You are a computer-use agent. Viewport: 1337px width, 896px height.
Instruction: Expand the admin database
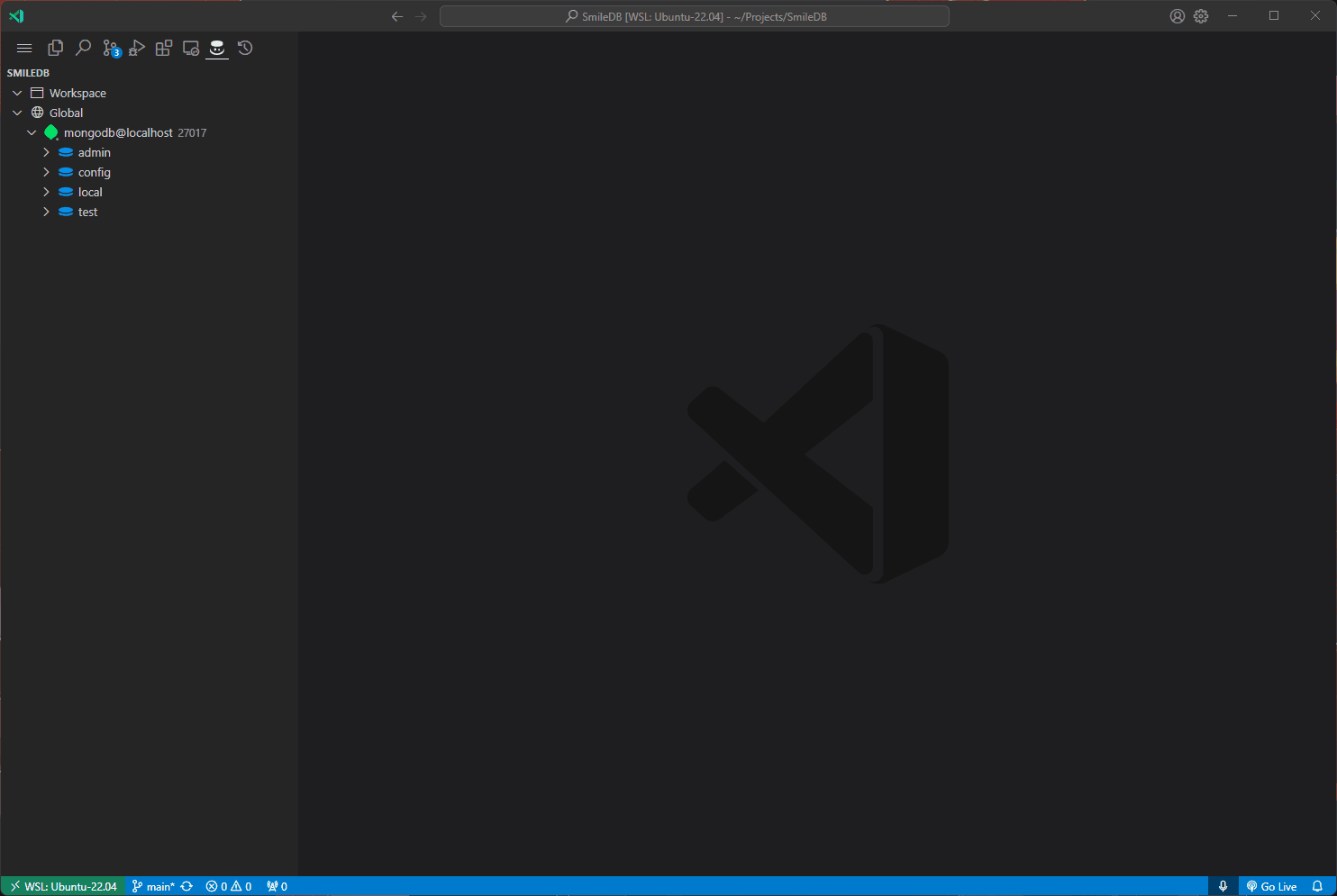tap(46, 152)
